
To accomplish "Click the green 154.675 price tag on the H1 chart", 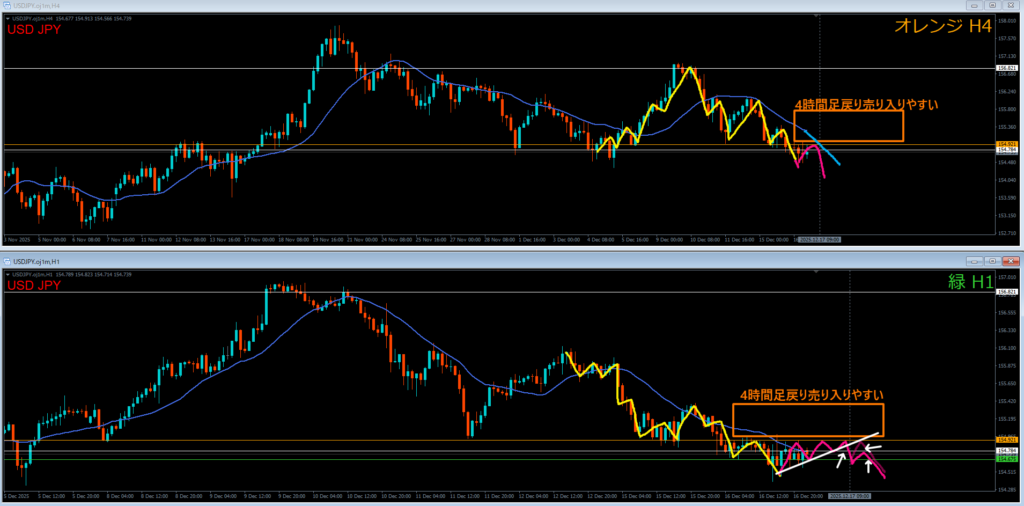I will (x=1007, y=459).
